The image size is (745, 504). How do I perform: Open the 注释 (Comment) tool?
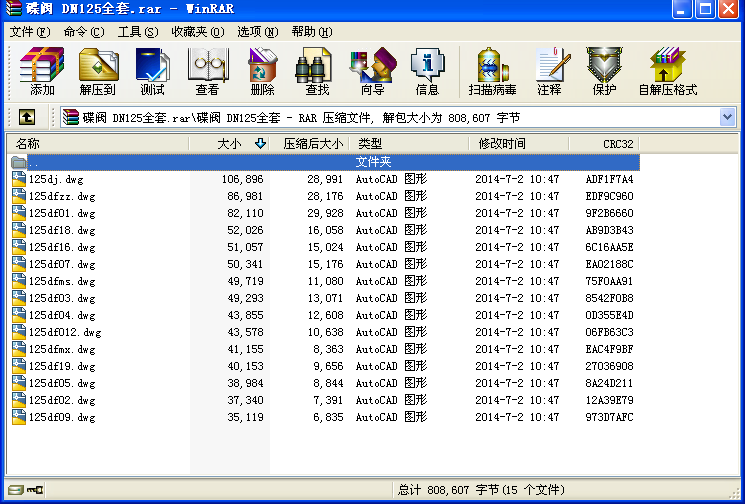pos(549,71)
